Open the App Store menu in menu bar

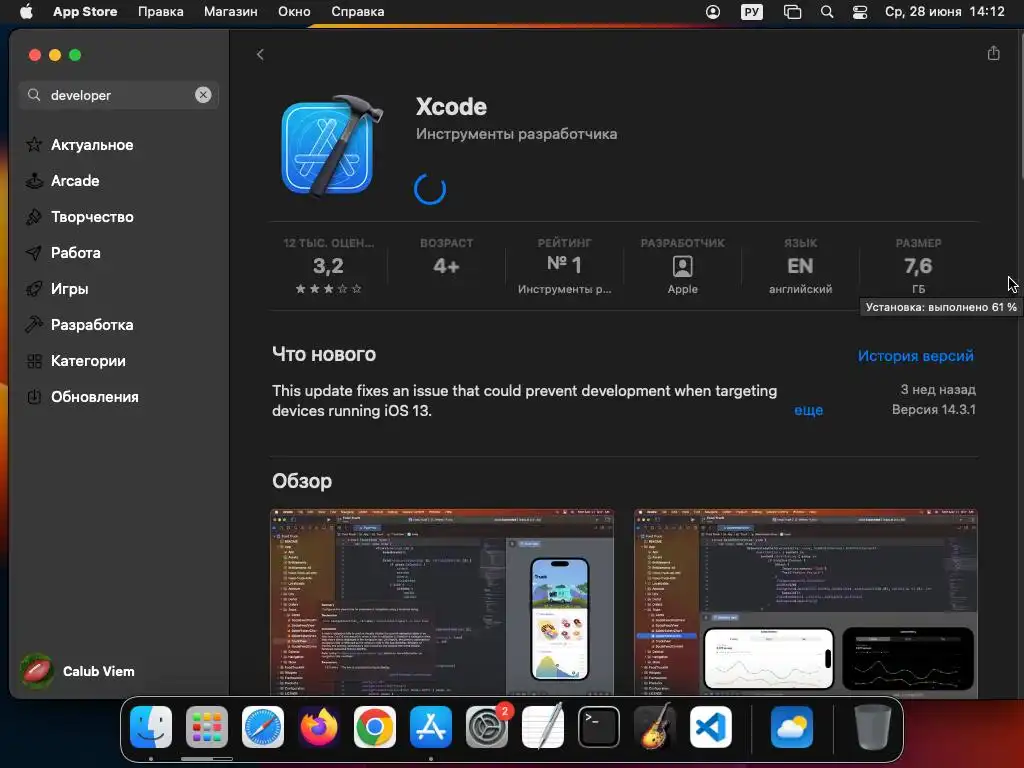85,12
